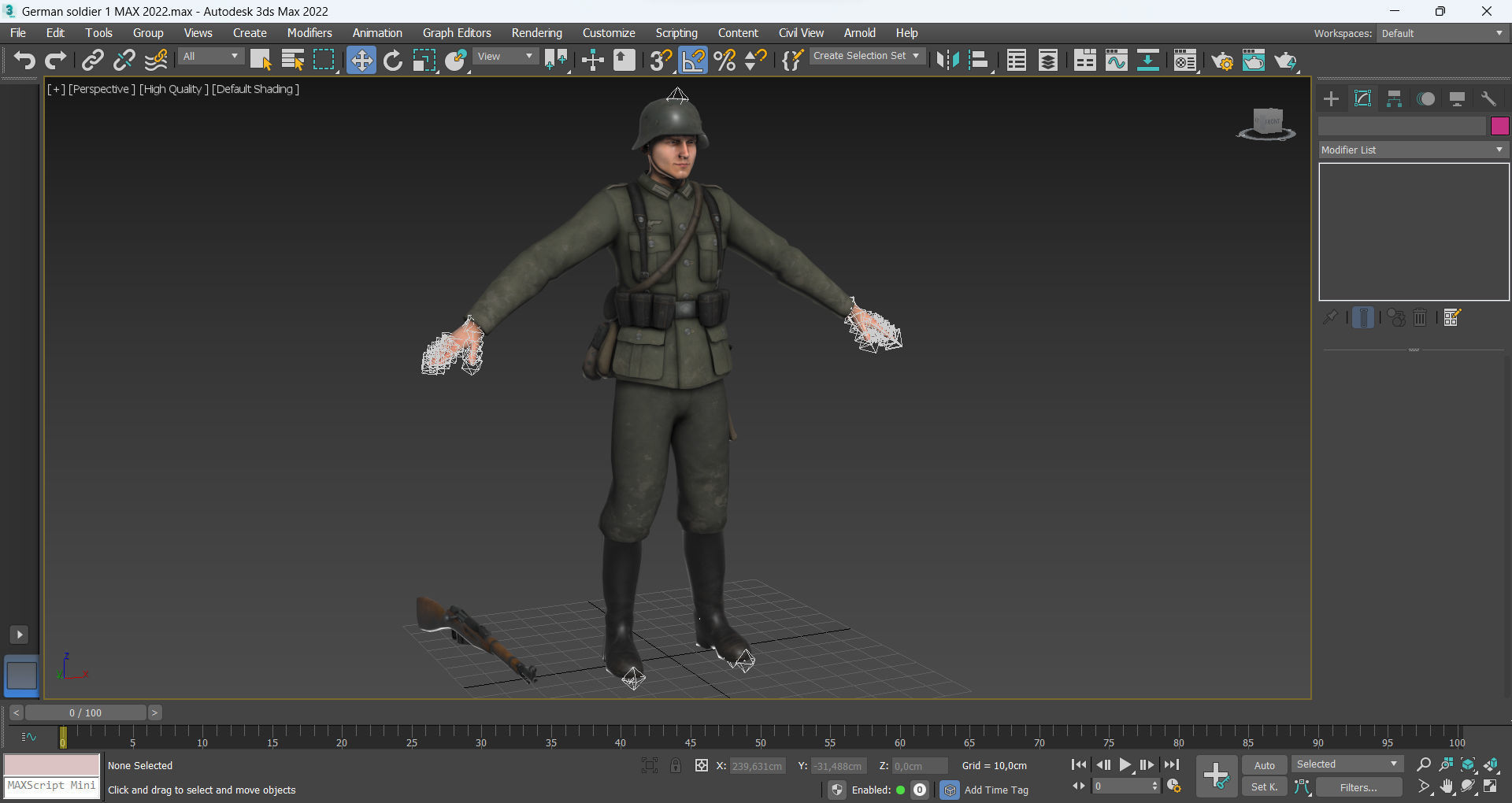Screen dimensions: 1512x803
Task: Open the selection filter All dropdown
Action: pos(210,56)
